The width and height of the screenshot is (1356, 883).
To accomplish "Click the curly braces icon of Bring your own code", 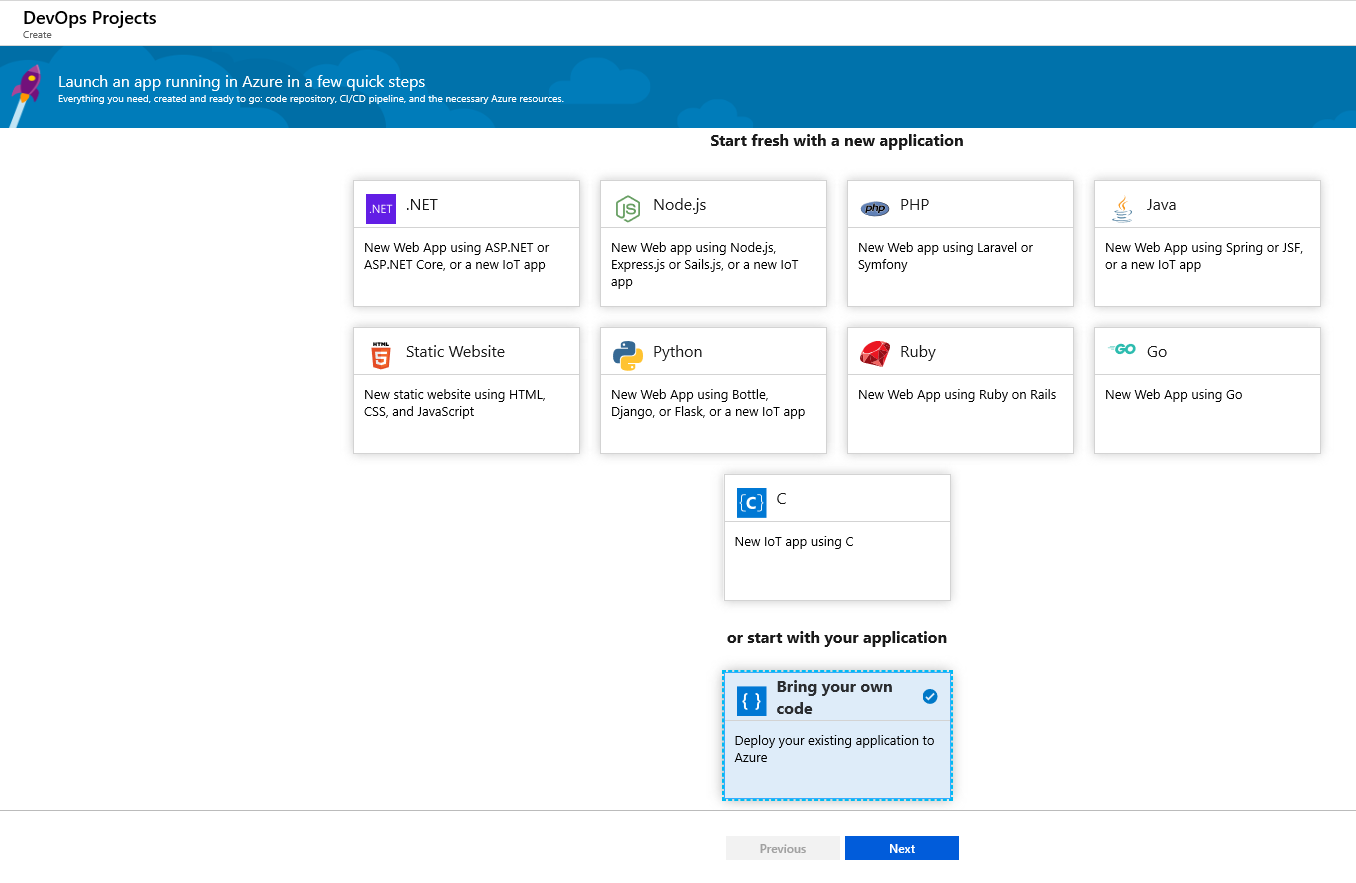I will click(751, 700).
